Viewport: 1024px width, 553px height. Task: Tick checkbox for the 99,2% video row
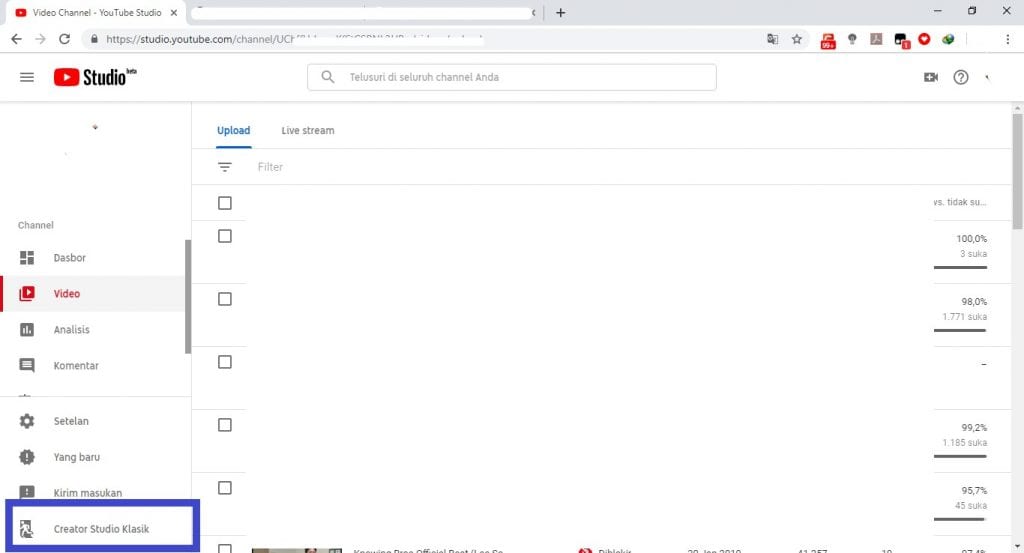tap(225, 425)
